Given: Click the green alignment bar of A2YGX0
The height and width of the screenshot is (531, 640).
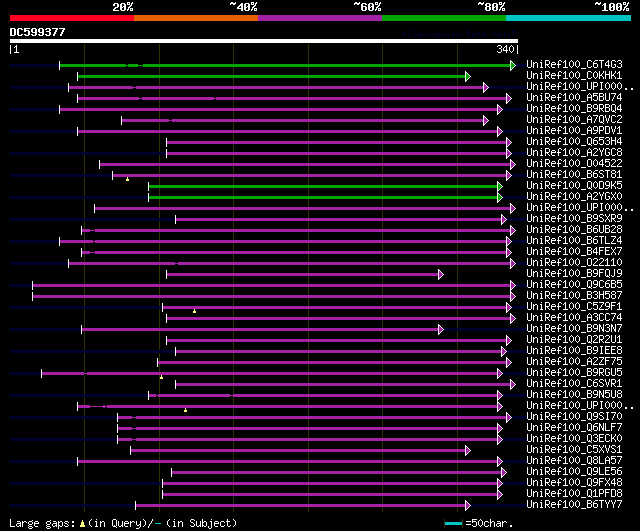Looking at the screenshot, I should (323, 198).
